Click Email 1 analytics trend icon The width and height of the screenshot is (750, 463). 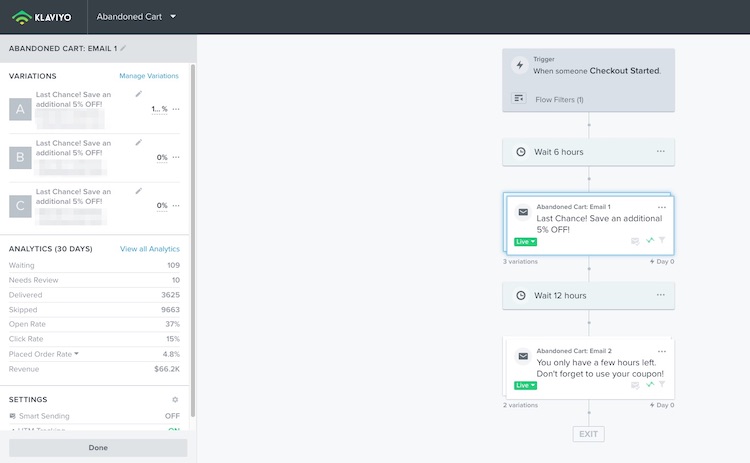[650, 240]
